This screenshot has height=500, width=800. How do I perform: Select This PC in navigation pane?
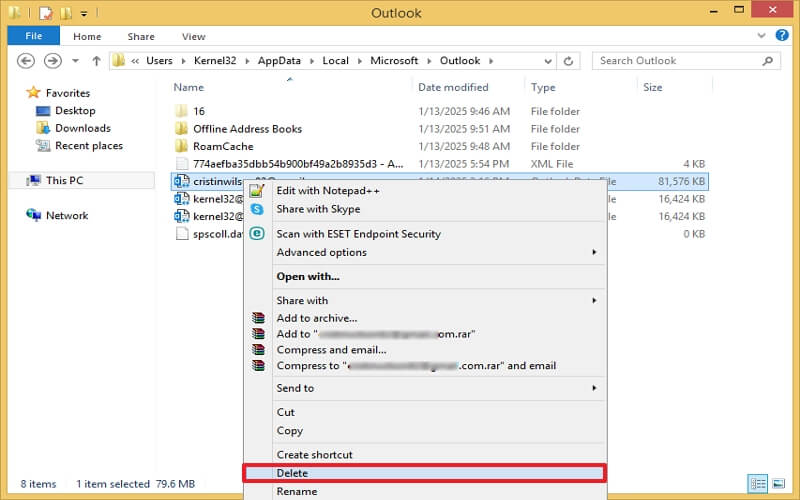pyautogui.click(x=64, y=181)
